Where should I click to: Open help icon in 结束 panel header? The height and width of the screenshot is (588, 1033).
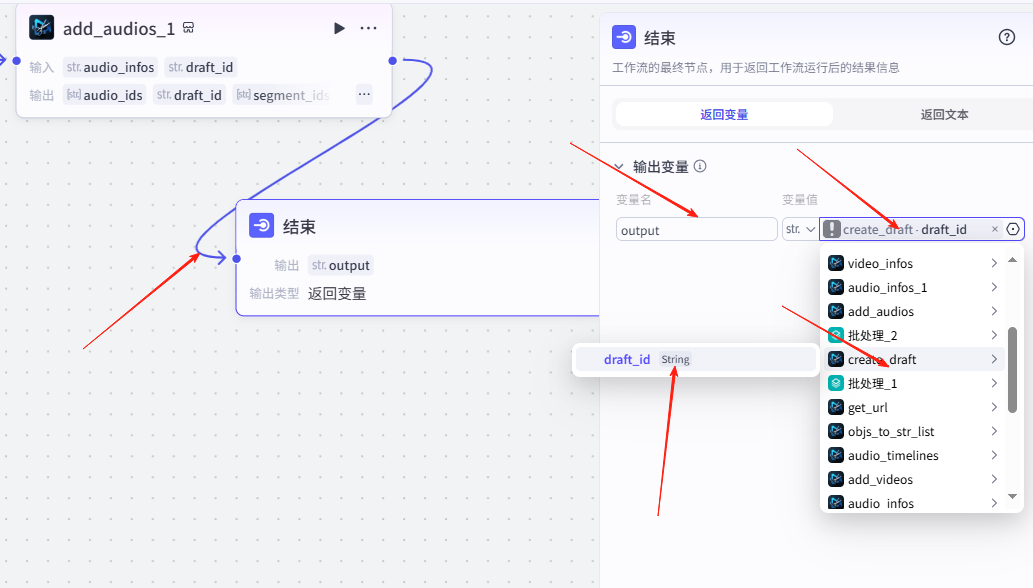[1007, 38]
